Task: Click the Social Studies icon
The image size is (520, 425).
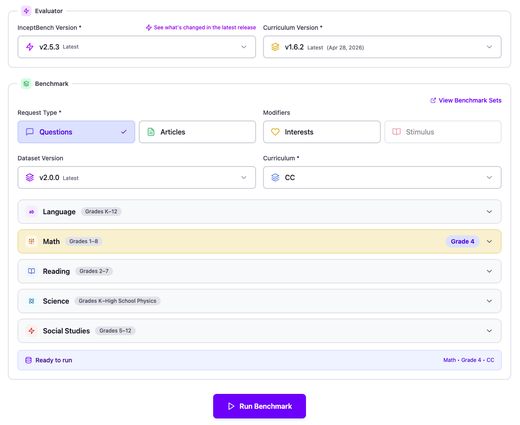Action: (x=32, y=331)
